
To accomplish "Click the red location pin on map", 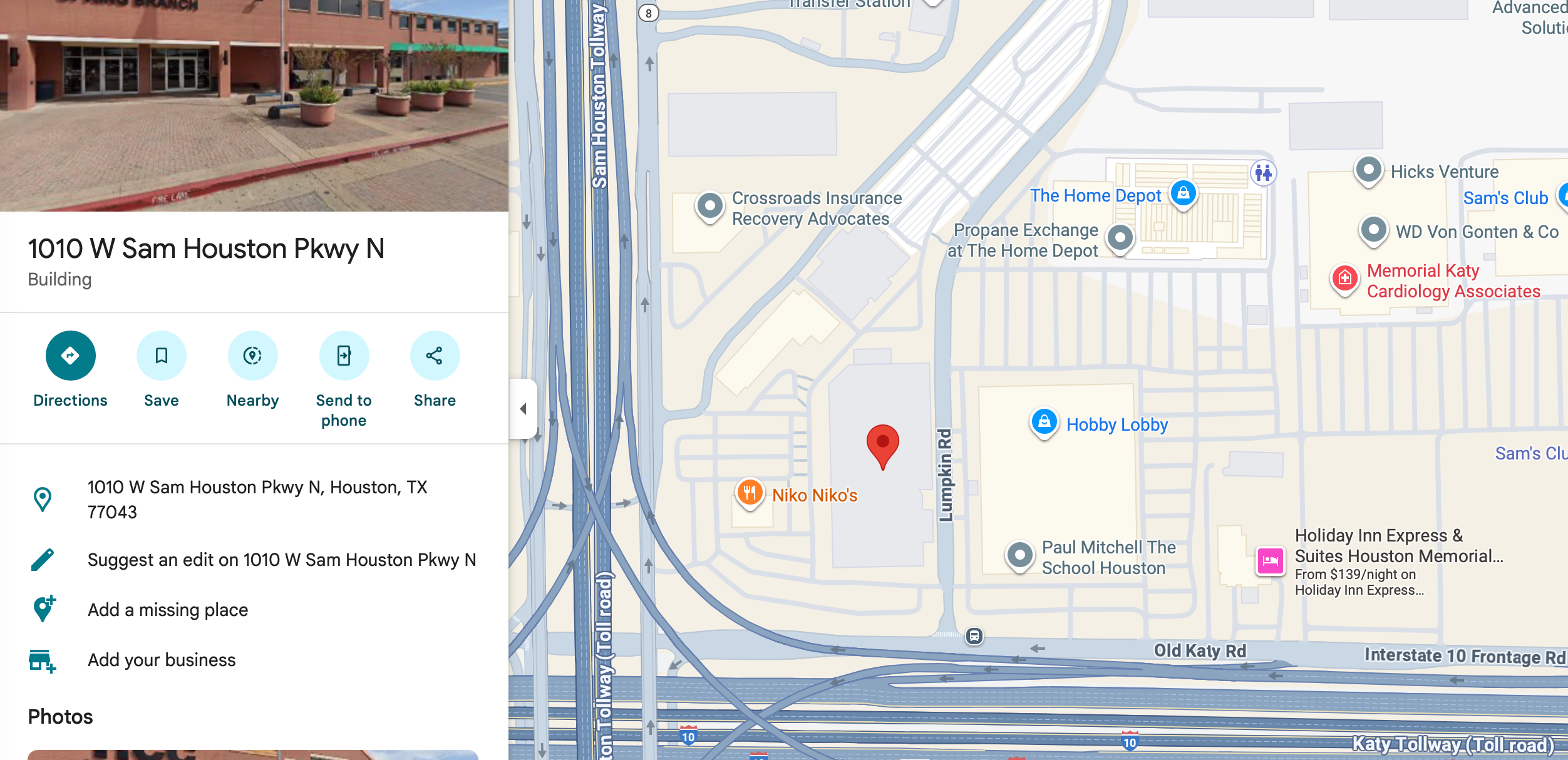I will (883, 446).
